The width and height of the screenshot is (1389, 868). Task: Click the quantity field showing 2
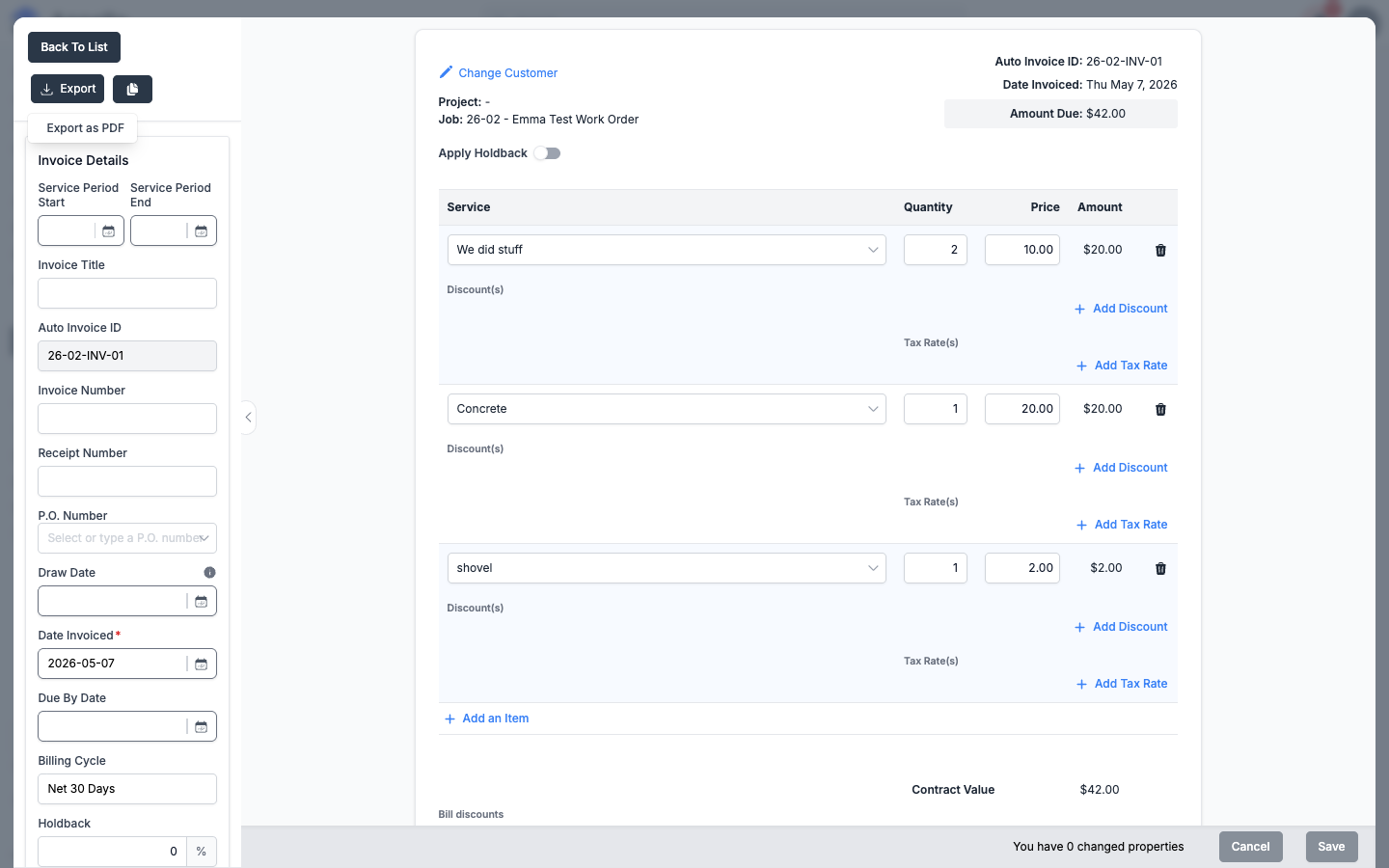pyautogui.click(x=936, y=250)
